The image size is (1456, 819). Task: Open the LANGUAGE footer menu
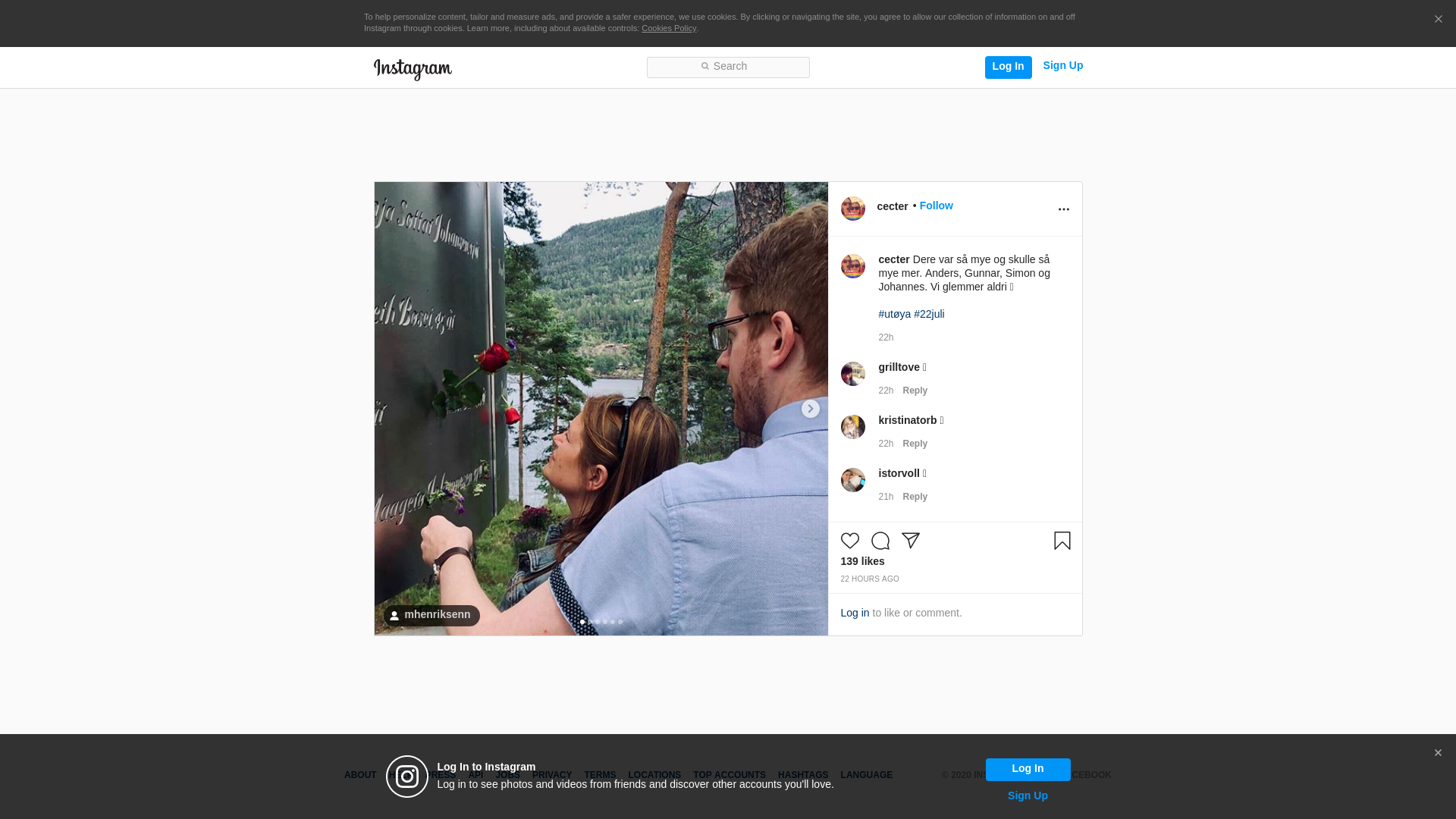pos(866,775)
